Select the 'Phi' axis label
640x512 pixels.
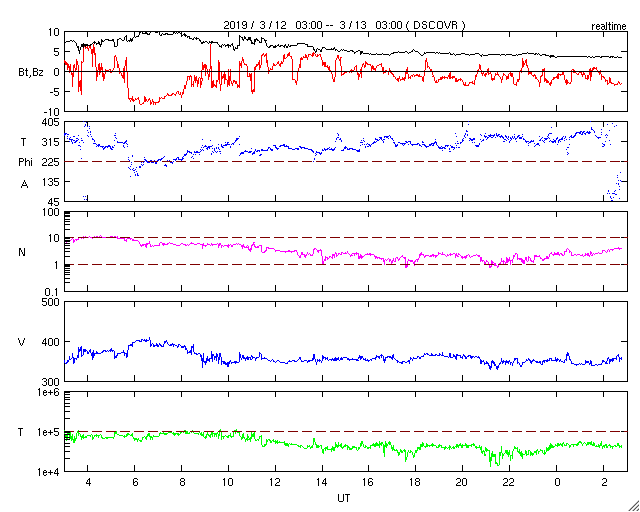click(25, 163)
